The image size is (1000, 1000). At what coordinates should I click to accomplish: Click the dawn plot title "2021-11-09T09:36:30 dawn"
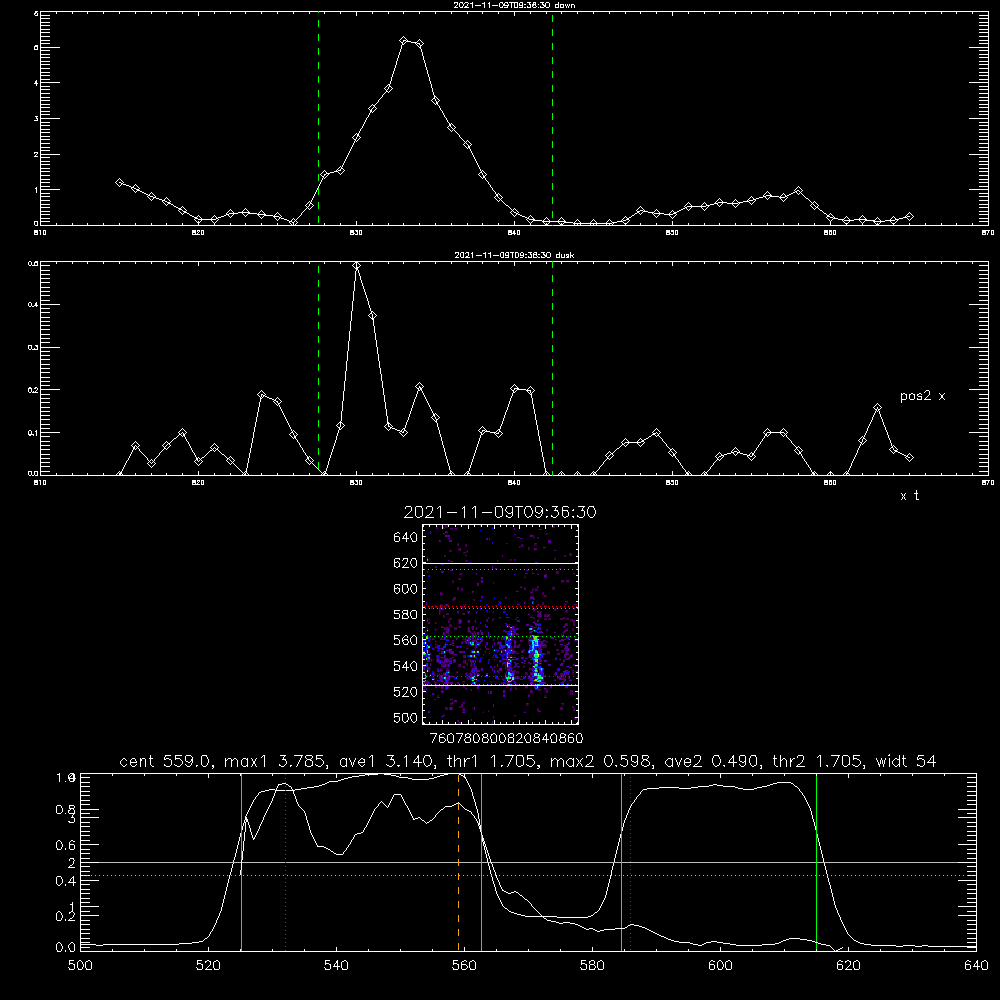pyautogui.click(x=514, y=5)
